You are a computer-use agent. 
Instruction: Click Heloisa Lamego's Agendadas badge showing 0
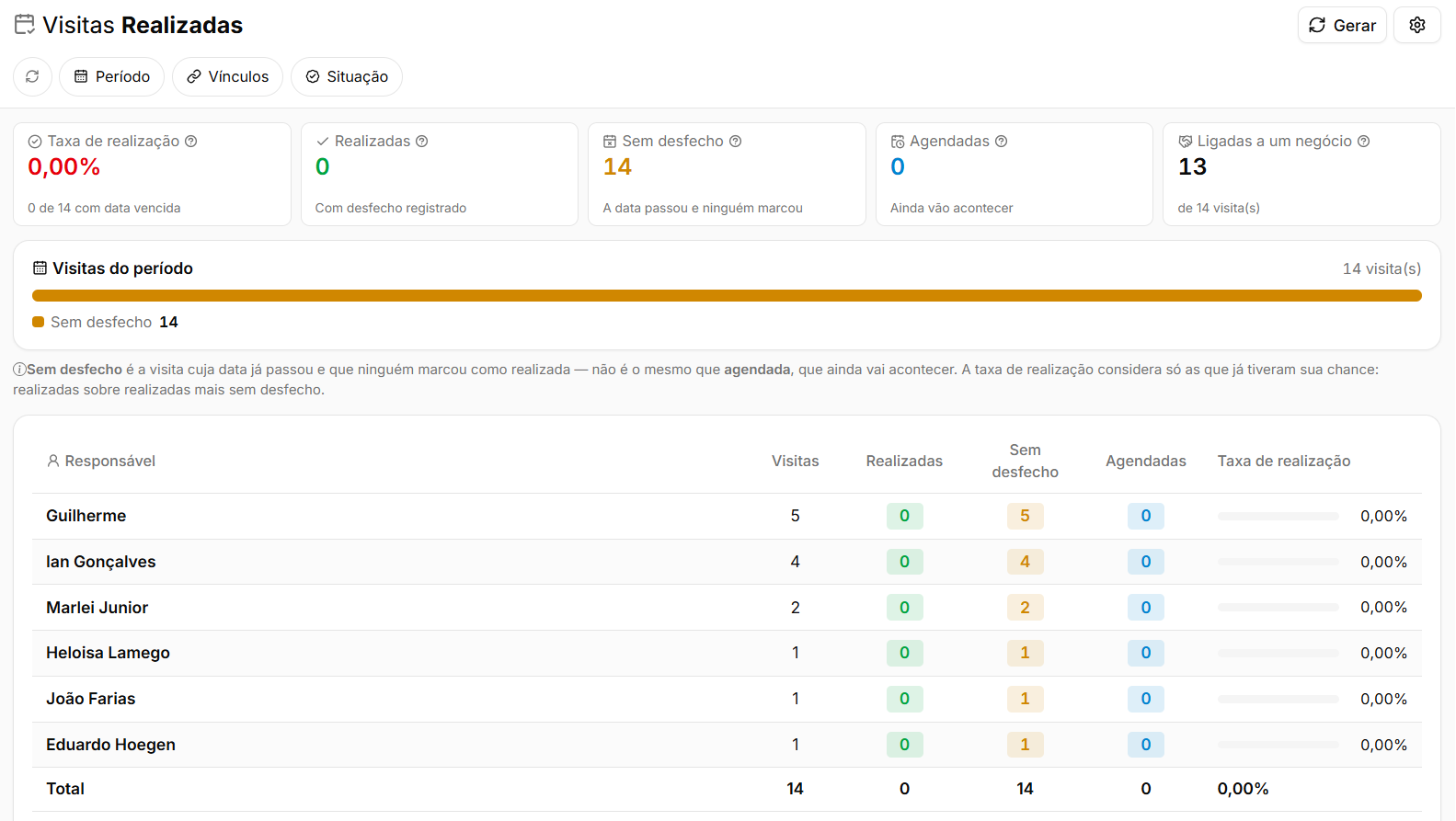coord(1146,653)
